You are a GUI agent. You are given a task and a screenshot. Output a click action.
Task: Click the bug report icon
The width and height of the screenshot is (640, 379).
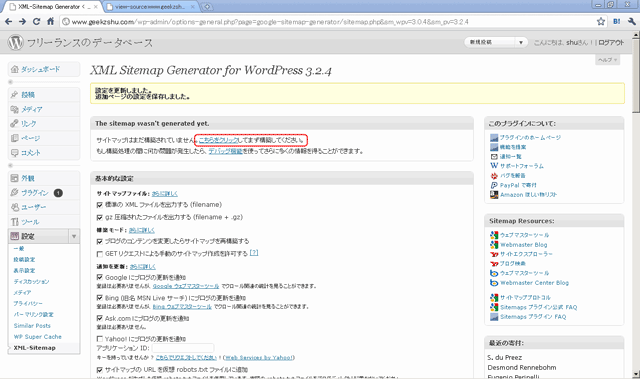(x=494, y=175)
